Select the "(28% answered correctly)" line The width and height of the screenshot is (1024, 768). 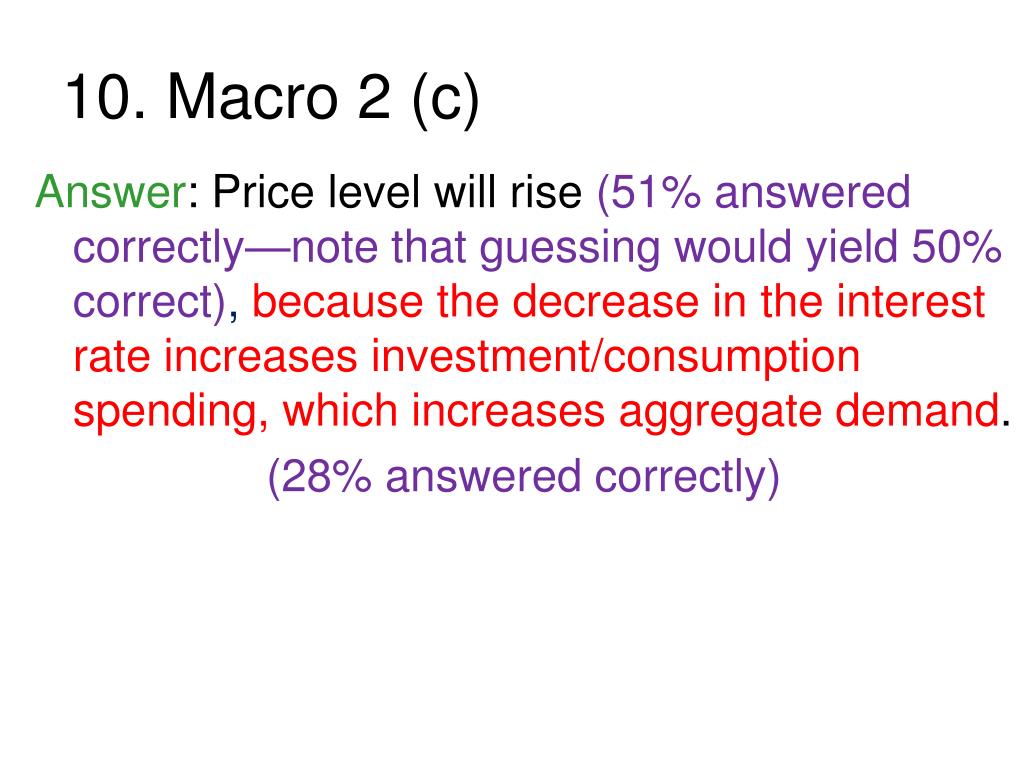[x=524, y=477]
